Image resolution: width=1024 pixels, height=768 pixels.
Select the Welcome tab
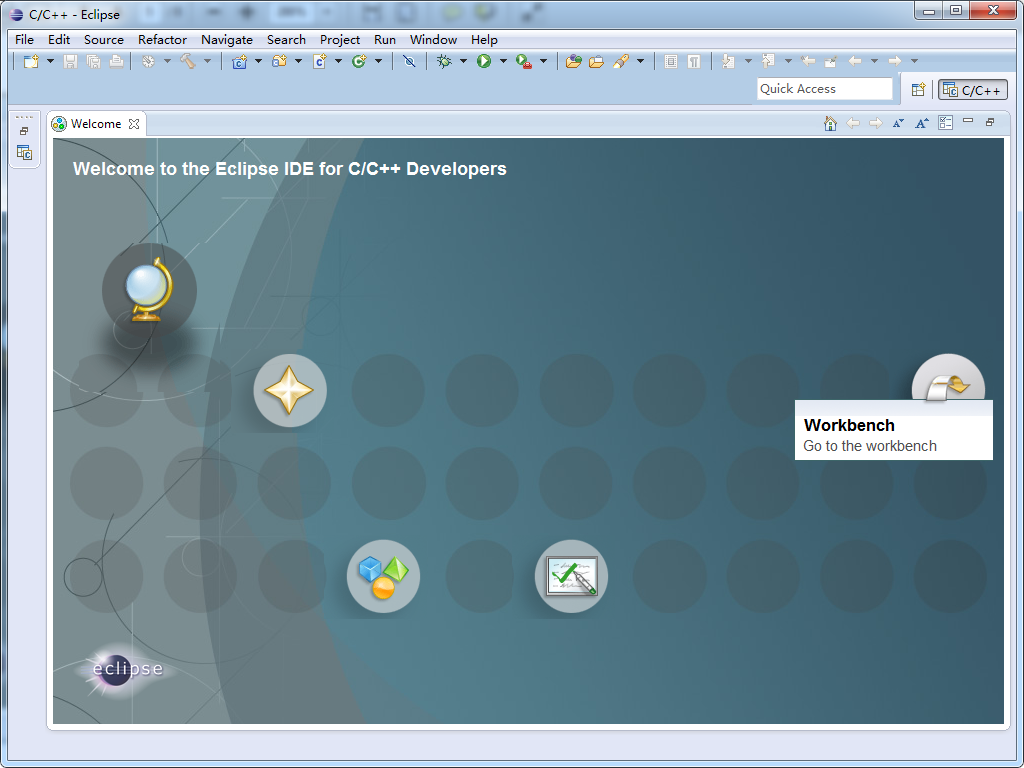pyautogui.click(x=95, y=123)
